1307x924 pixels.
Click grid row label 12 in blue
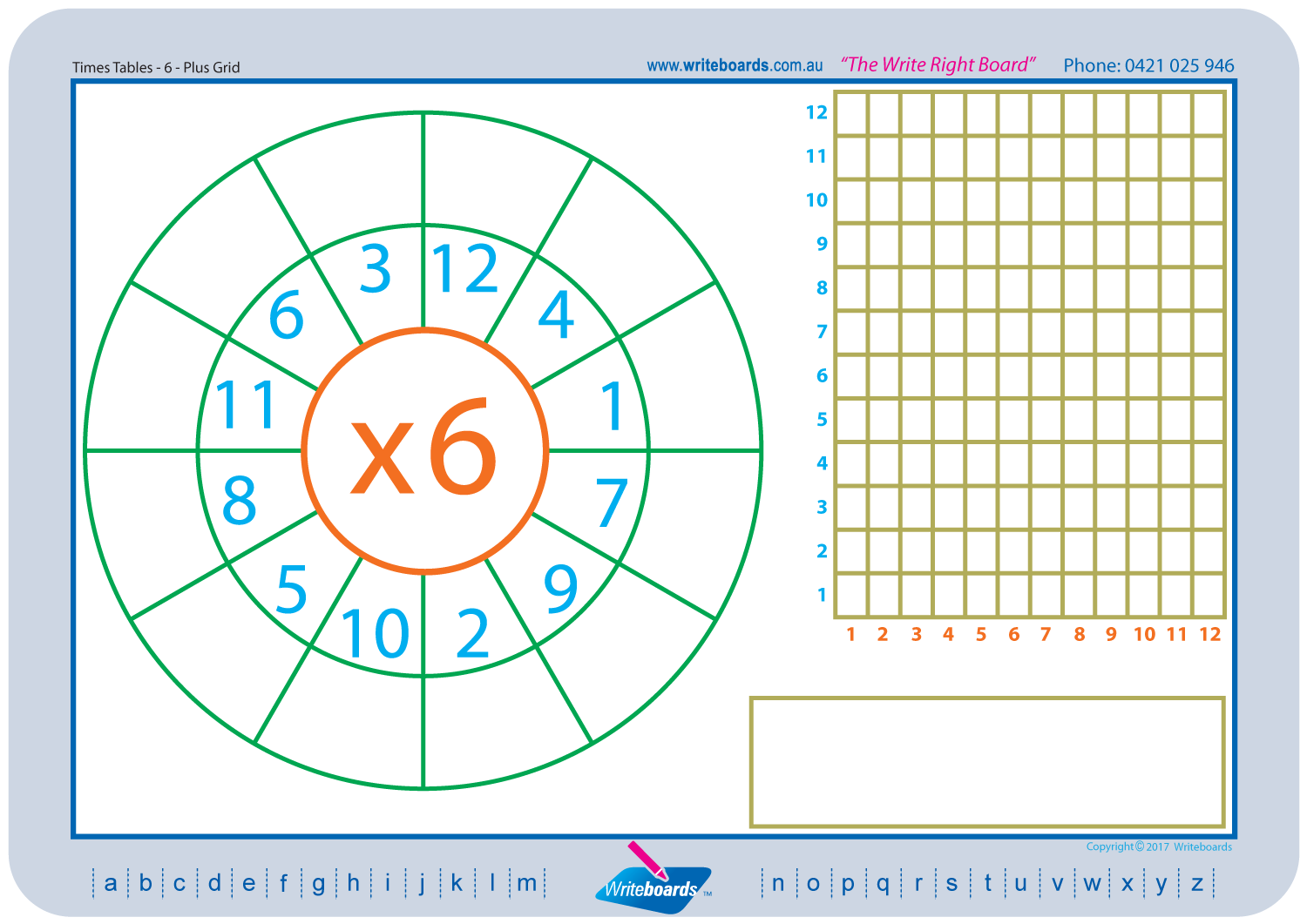816,112
